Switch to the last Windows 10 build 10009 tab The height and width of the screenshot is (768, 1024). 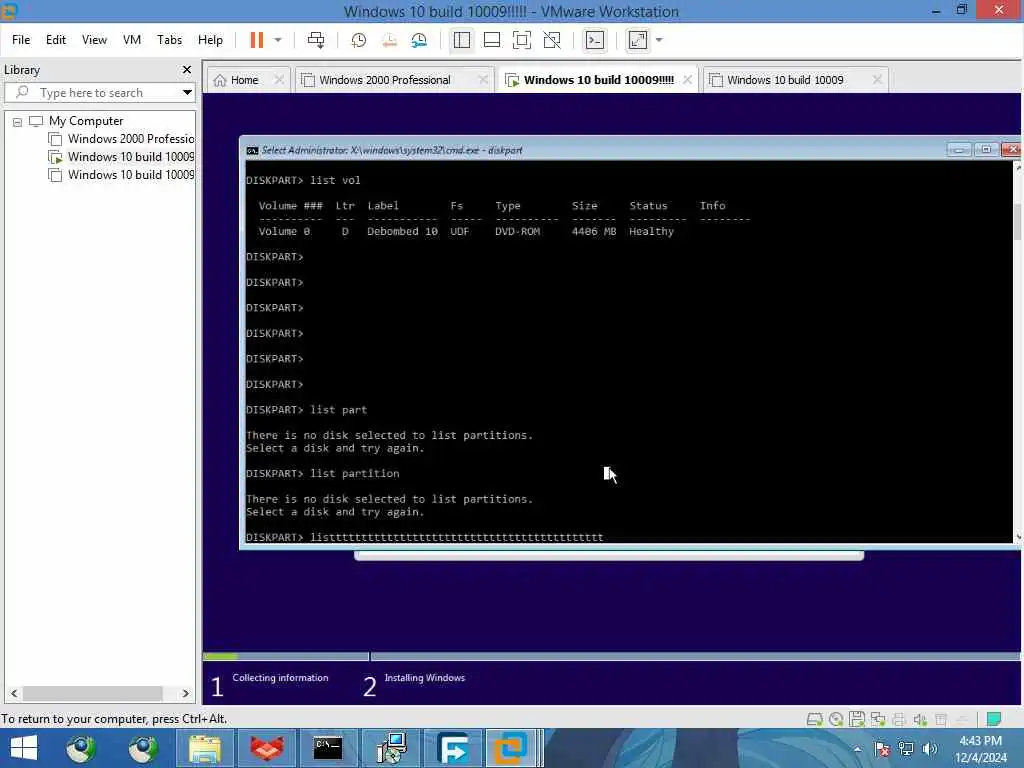coord(786,80)
